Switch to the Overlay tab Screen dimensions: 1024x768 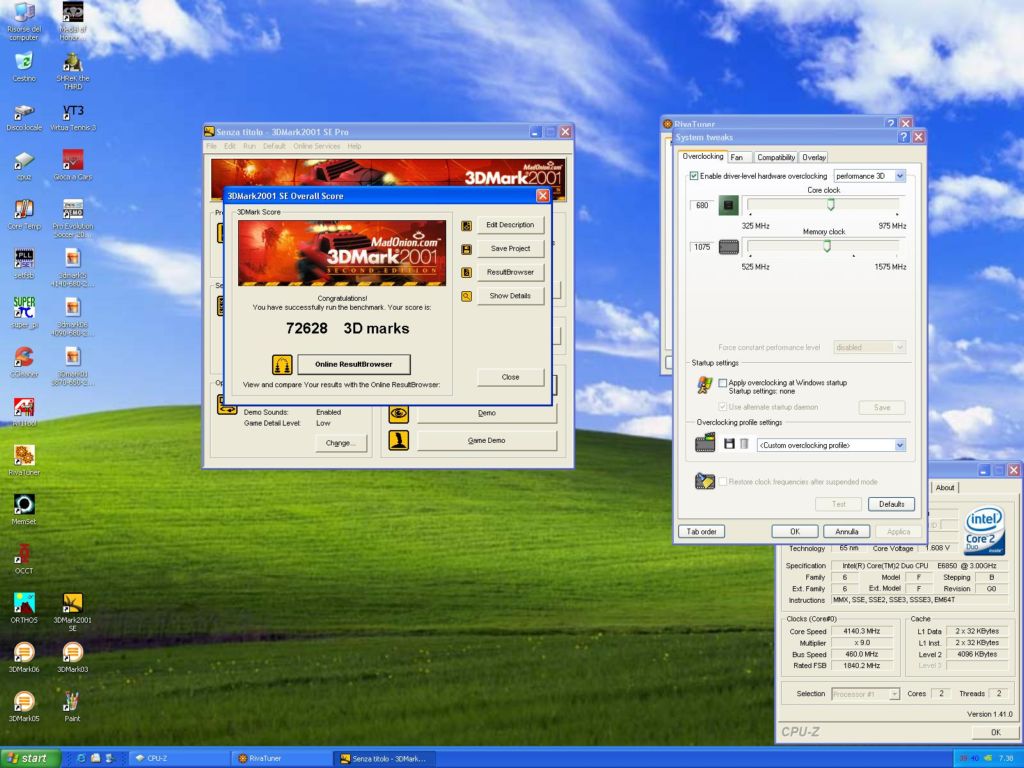point(814,157)
